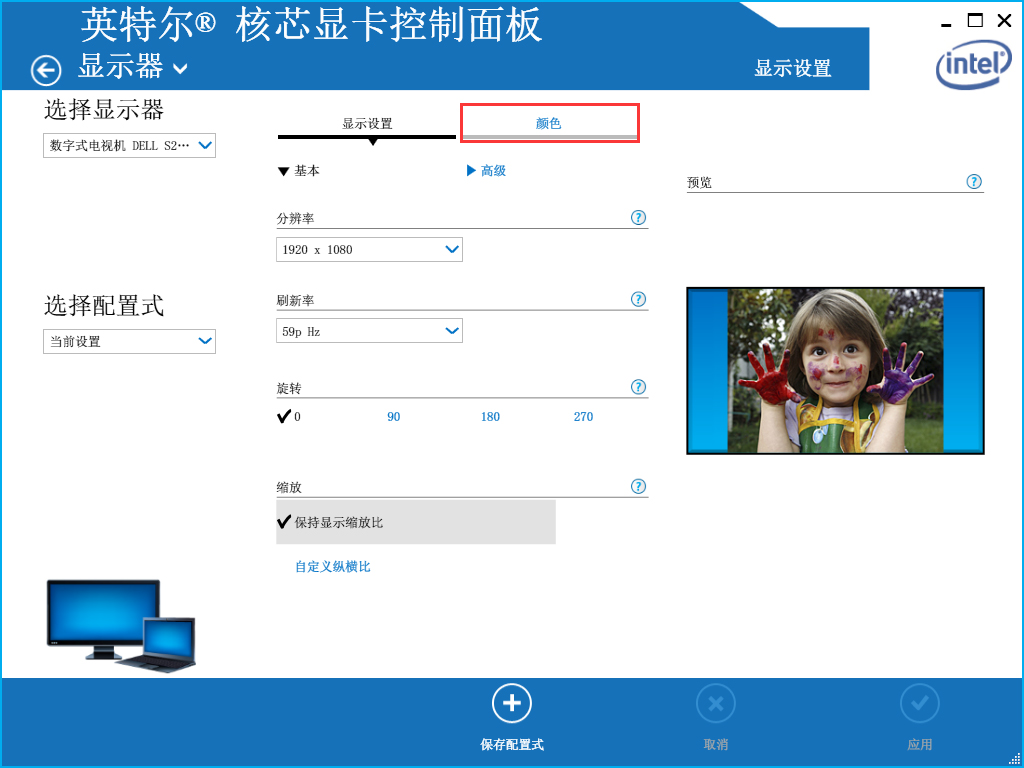Open the 预览 help question mark icon
The width and height of the screenshot is (1024, 768).
tap(973, 181)
